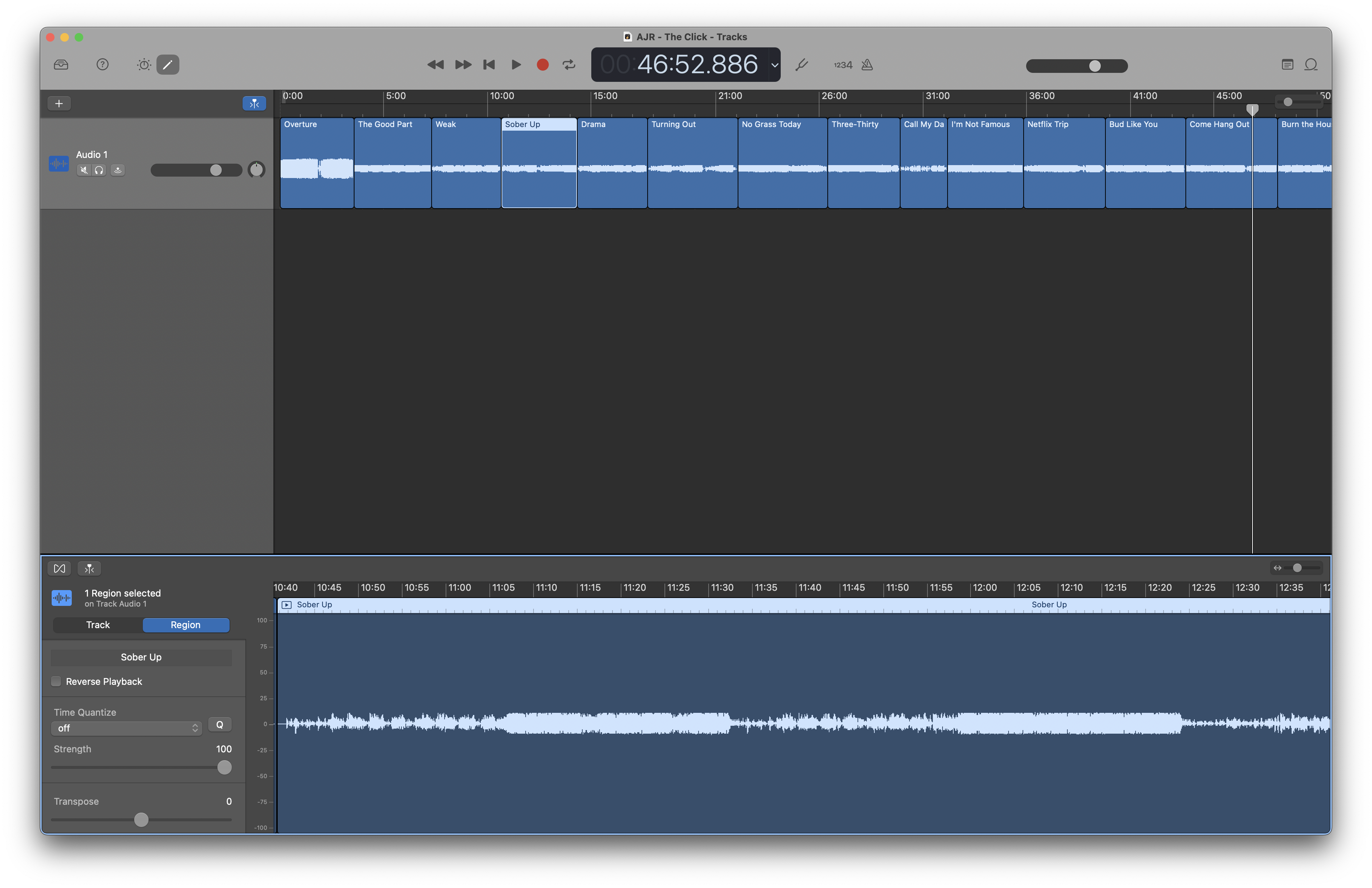This screenshot has width=1372, height=888.
Task: Toggle the Cycle loop button
Action: pos(569,65)
